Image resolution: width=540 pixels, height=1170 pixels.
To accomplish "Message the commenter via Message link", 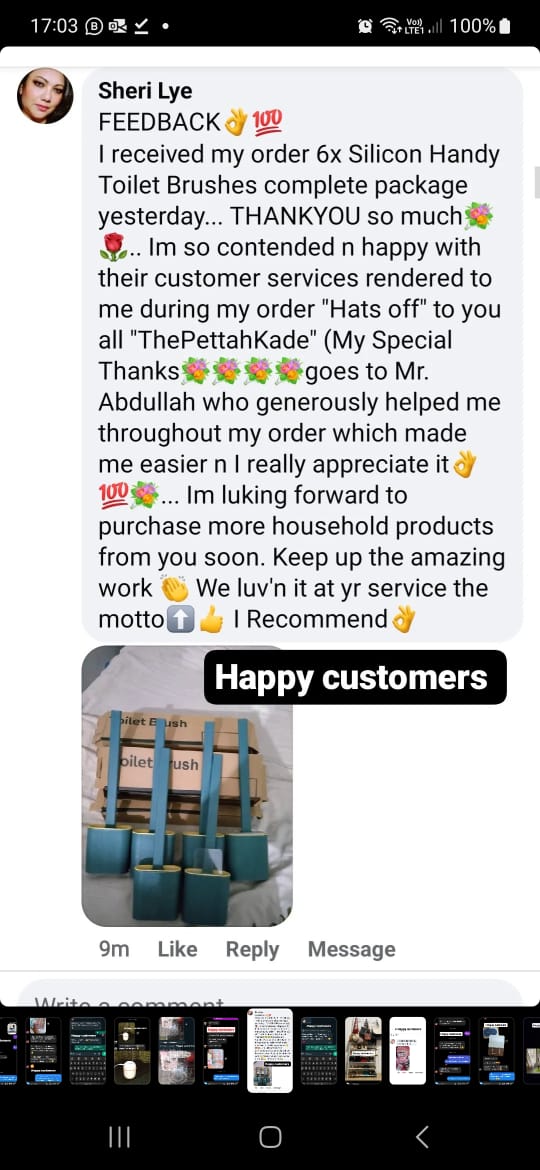I will pos(351,949).
